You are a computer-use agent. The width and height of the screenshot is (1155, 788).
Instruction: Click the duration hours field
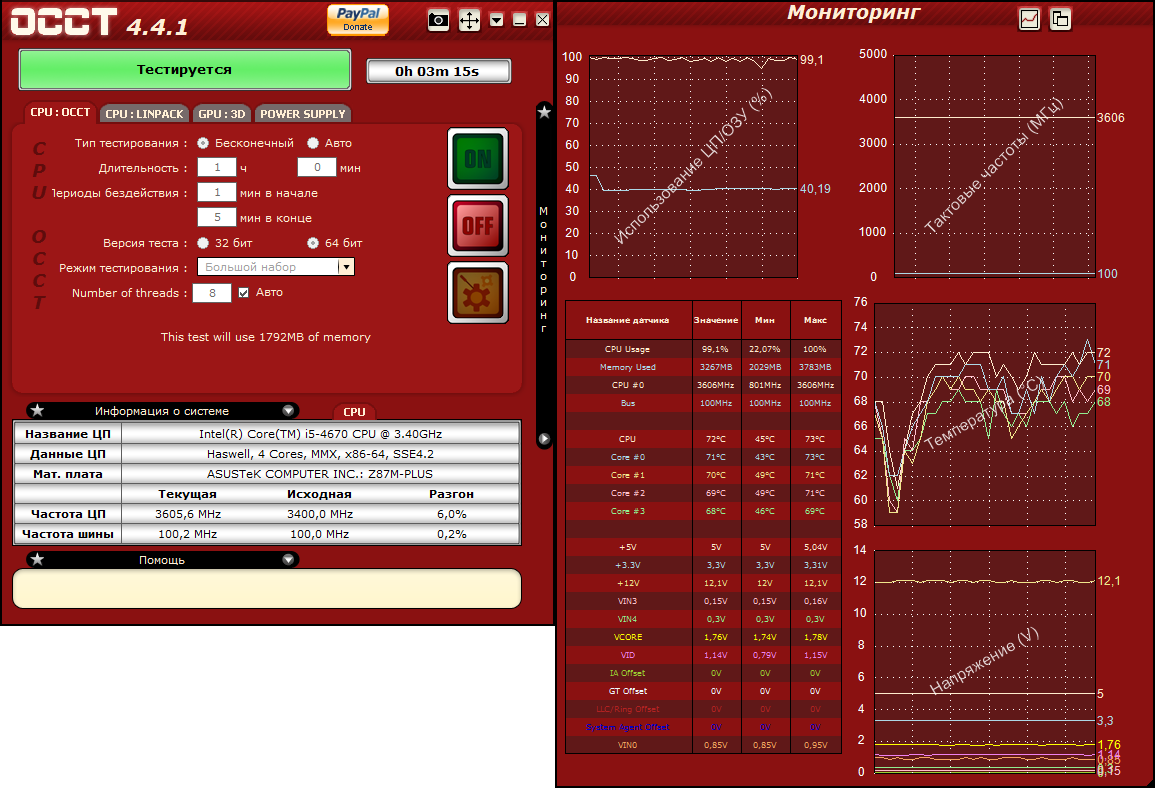coord(217,168)
